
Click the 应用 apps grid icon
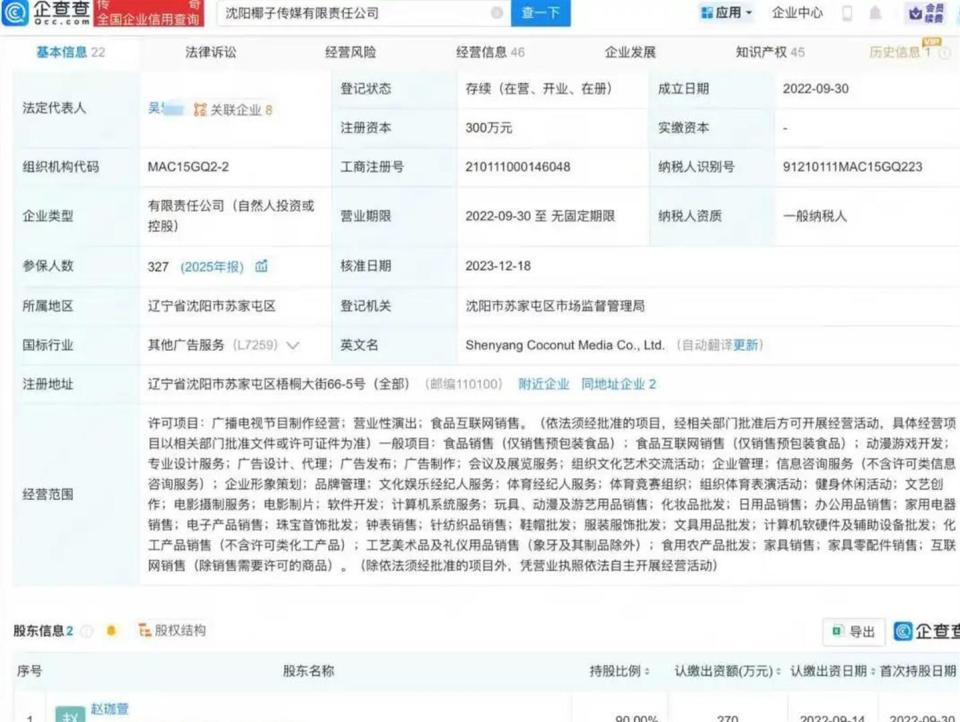707,13
